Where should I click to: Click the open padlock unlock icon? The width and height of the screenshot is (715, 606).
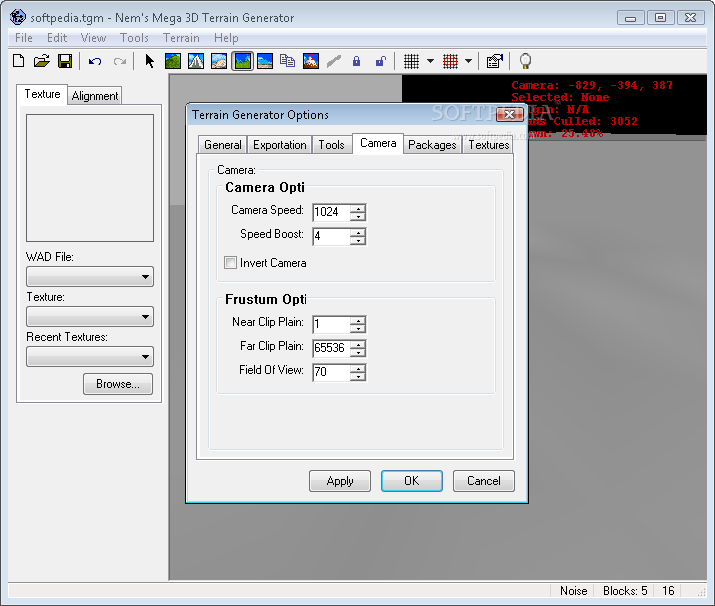tap(381, 61)
